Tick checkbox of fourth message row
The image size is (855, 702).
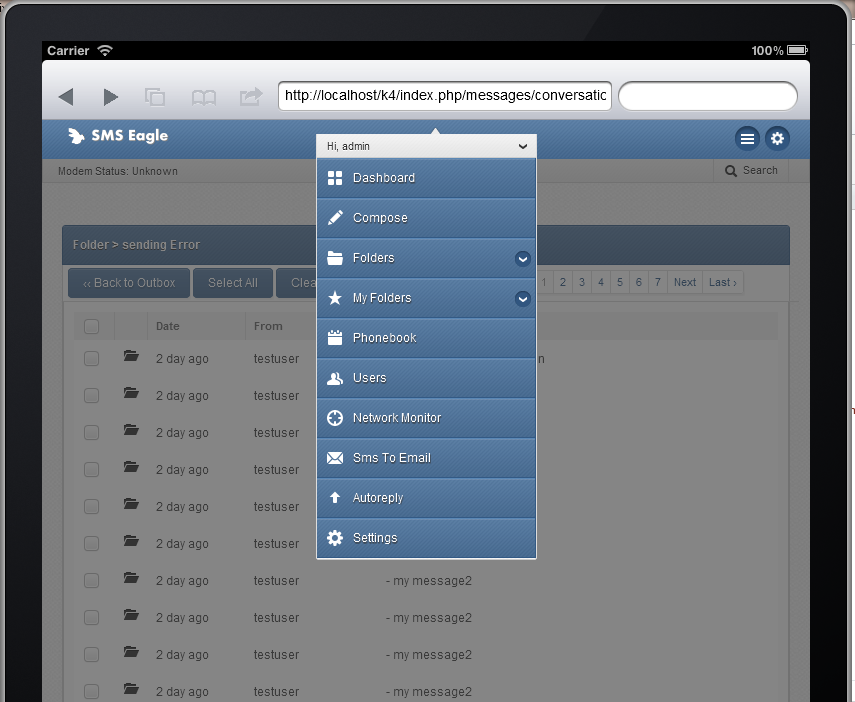pyautogui.click(x=92, y=470)
